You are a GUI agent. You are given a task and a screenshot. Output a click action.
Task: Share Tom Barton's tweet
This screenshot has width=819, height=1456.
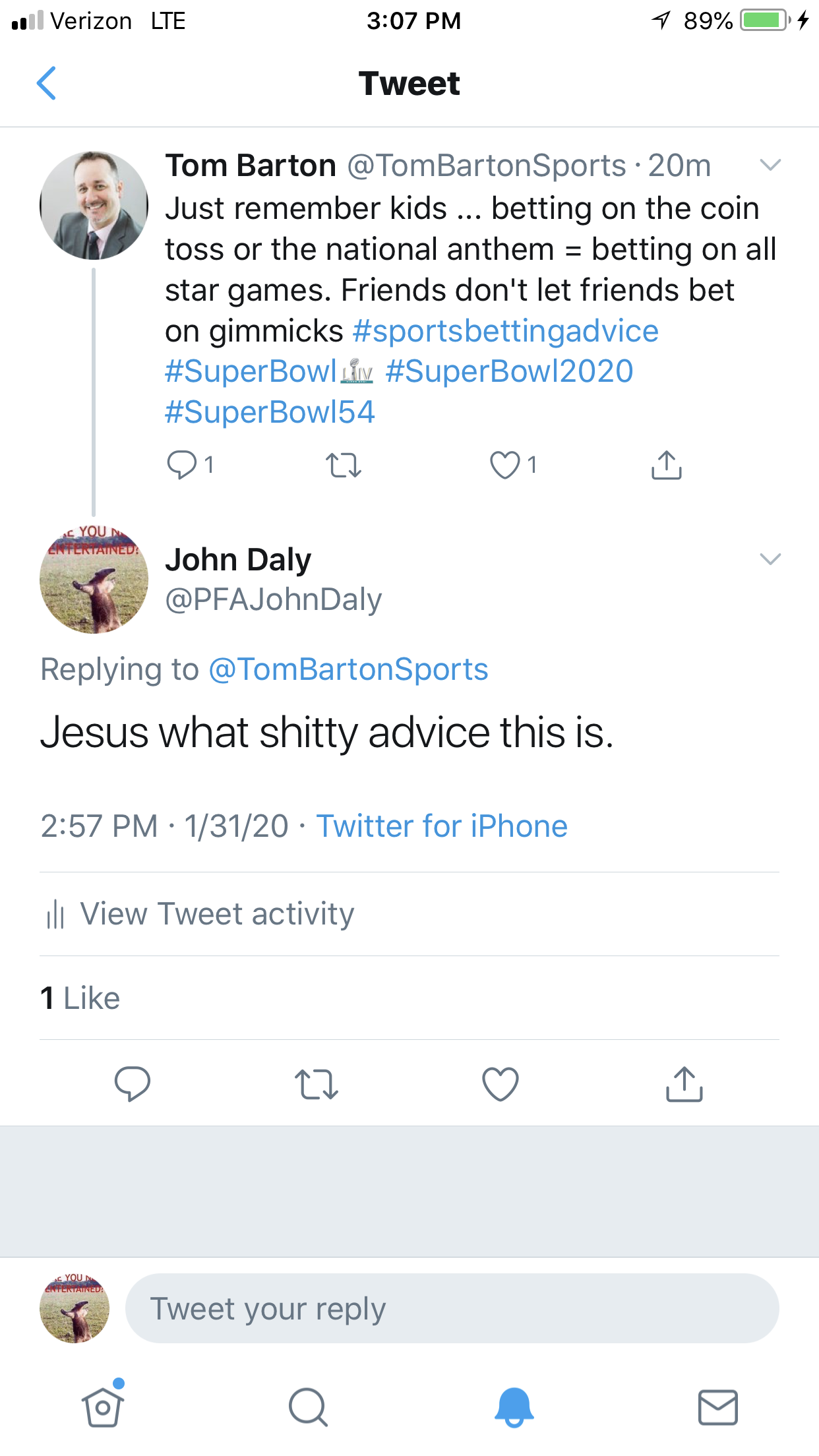pyautogui.click(x=666, y=465)
